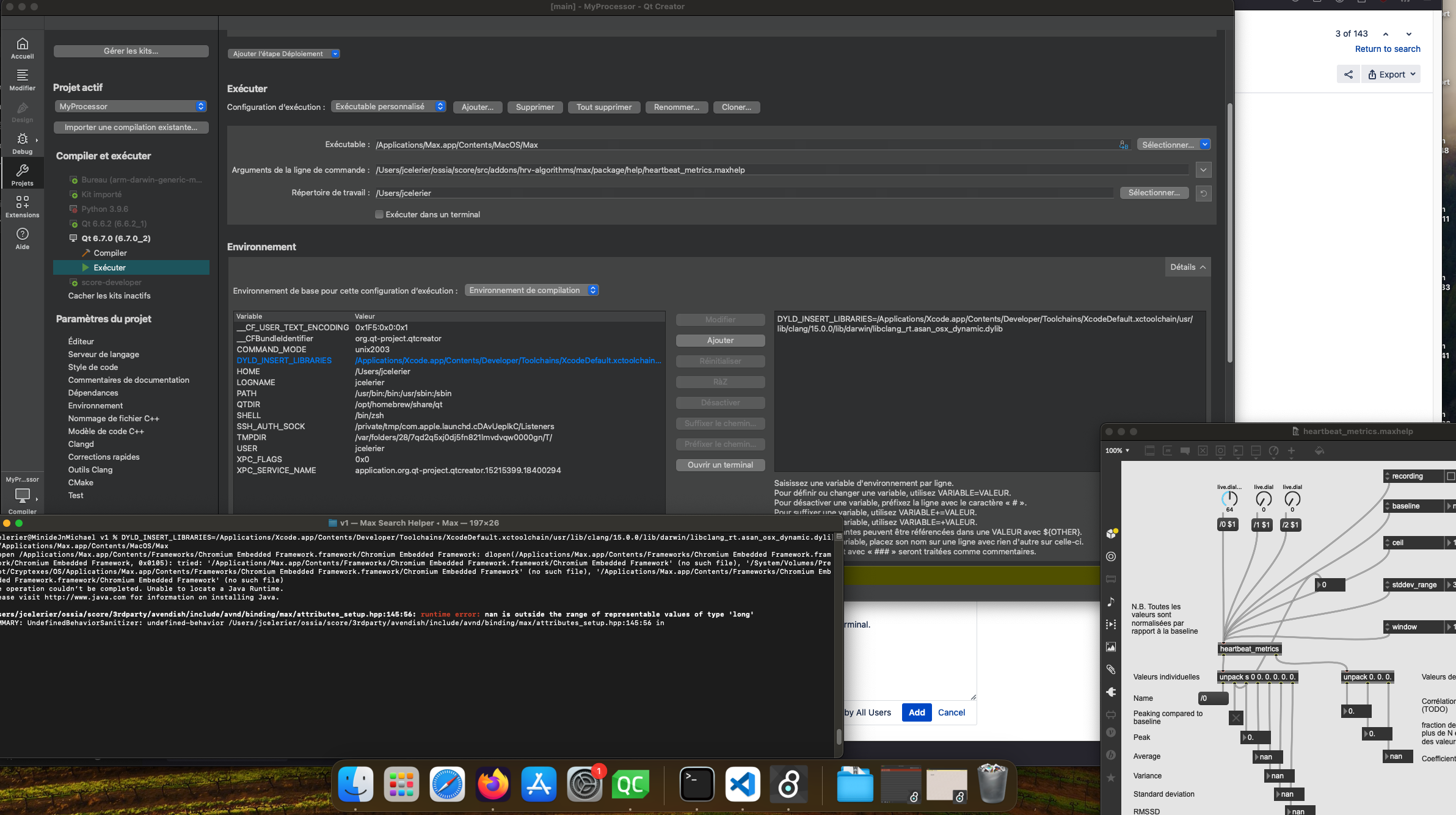
Task: Insert a comment from the Max toolbar
Action: (1185, 451)
